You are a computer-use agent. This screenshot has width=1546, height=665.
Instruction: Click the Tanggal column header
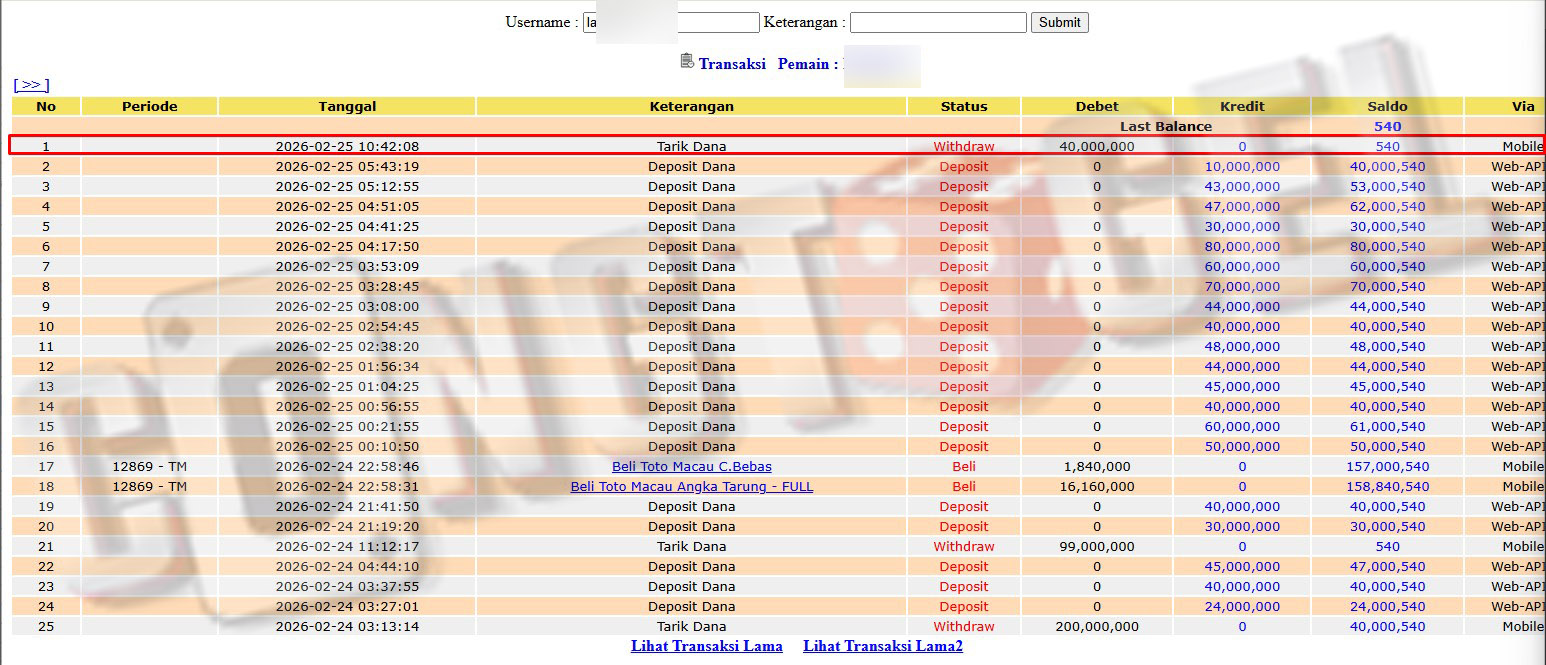pyautogui.click(x=347, y=106)
